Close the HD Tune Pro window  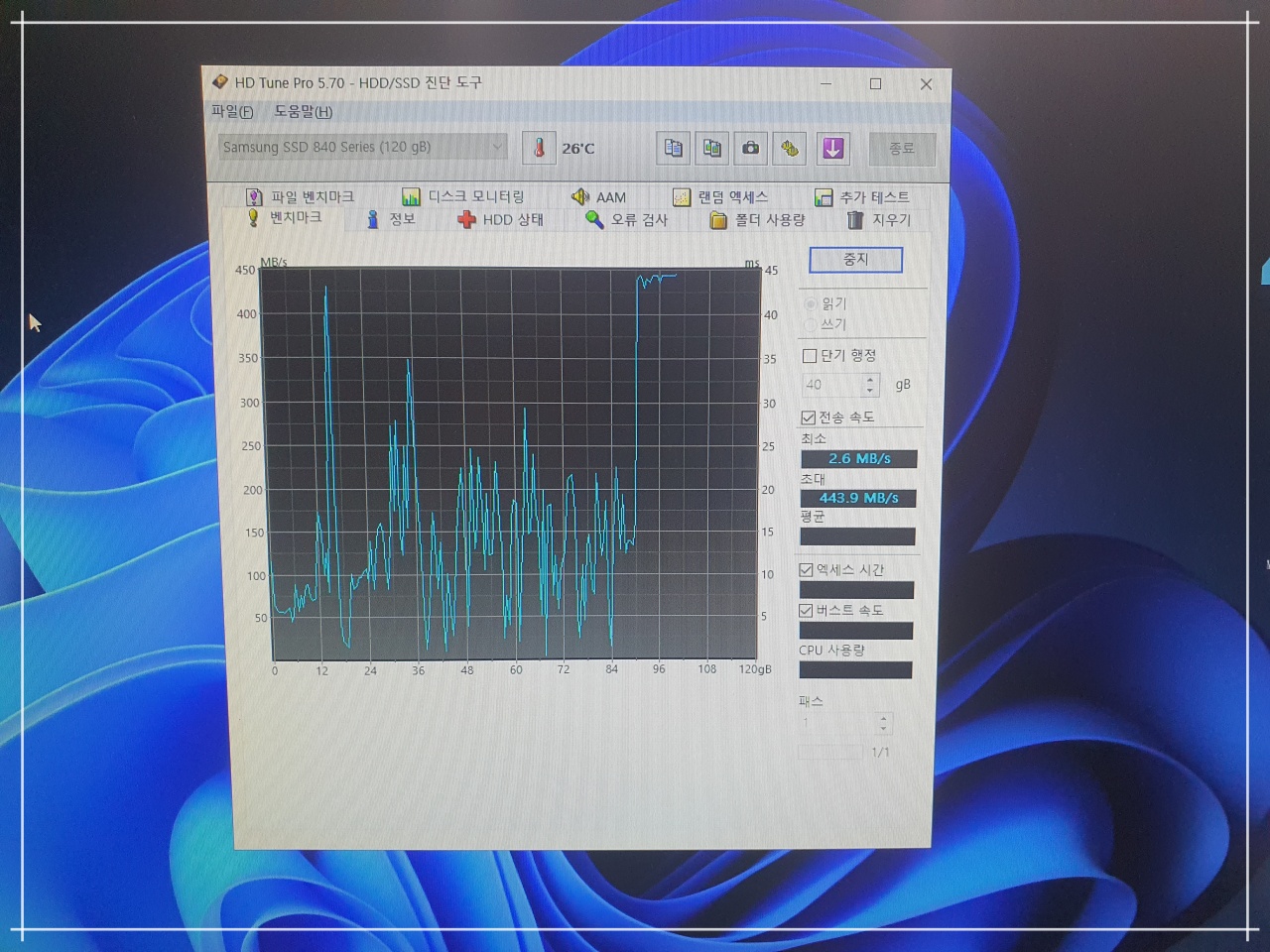coord(926,84)
